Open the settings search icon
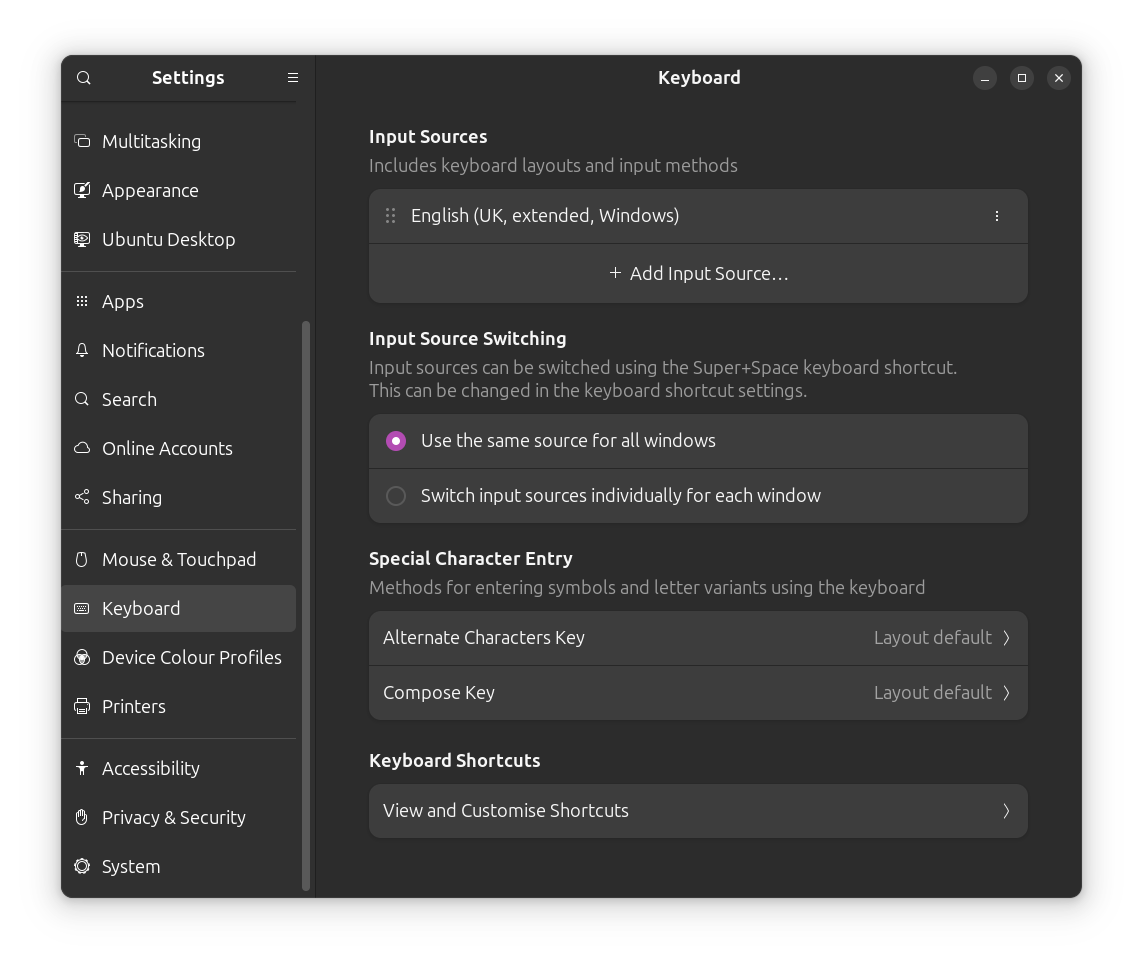This screenshot has width=1143, height=965. point(84,78)
